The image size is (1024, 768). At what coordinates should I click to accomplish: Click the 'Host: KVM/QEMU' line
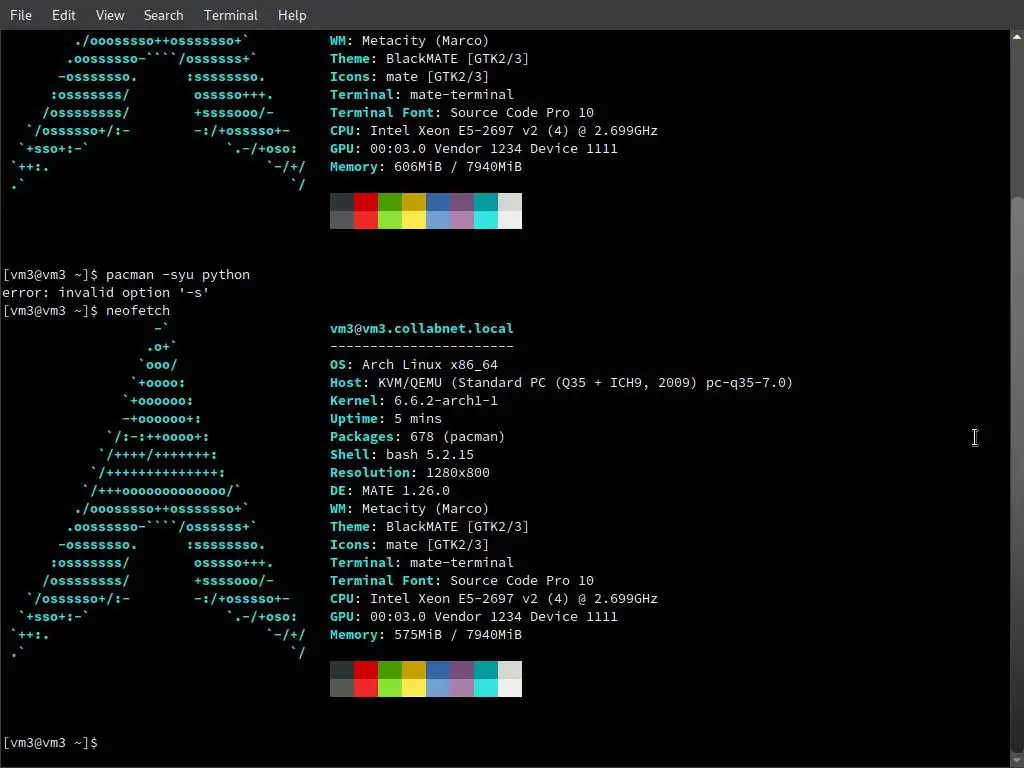[561, 383]
